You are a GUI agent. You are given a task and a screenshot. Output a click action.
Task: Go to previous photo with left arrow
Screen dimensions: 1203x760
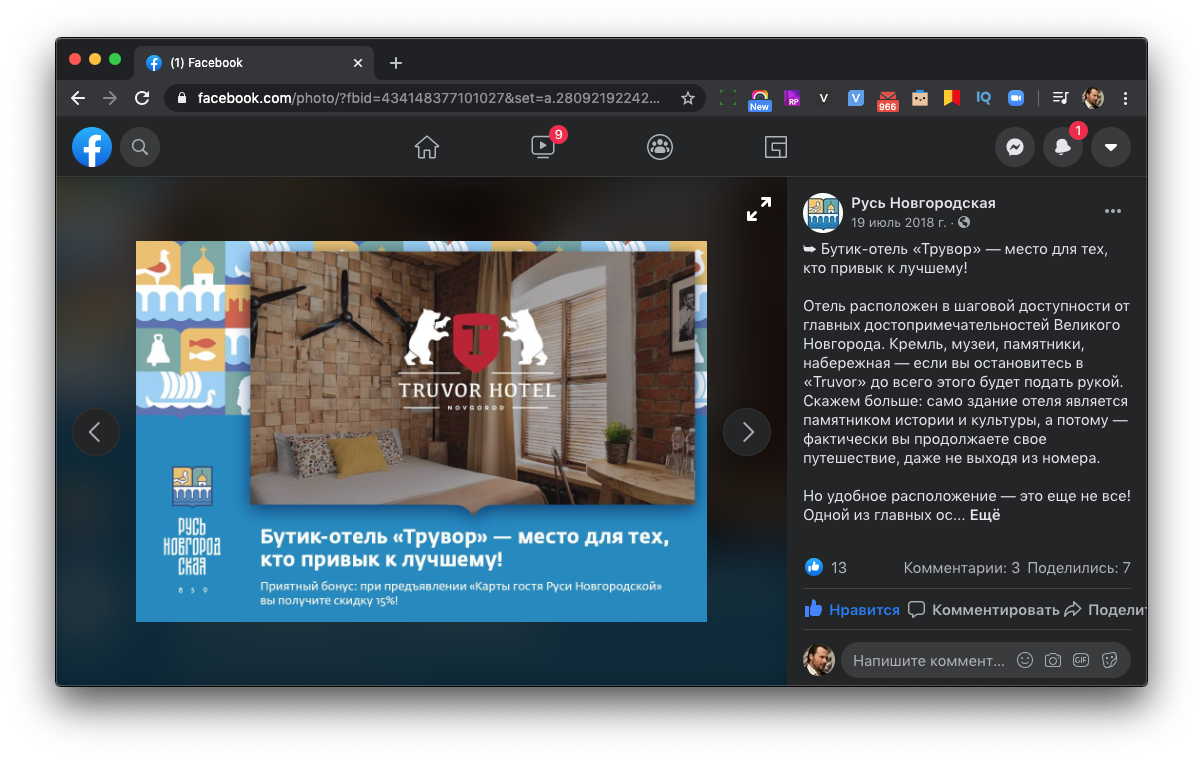[x=96, y=432]
